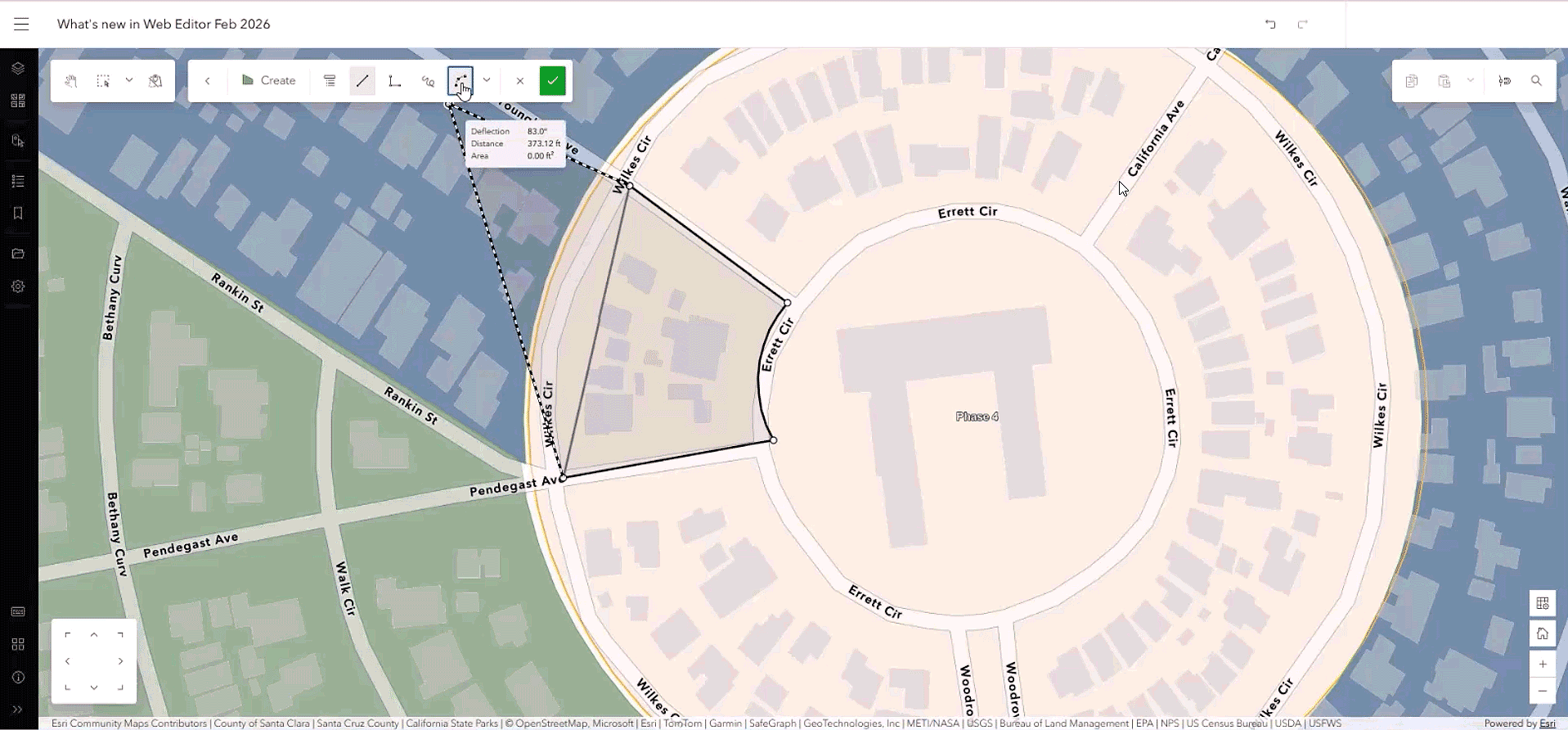Viewport: 1568px width, 730px height.
Task: Select the pan hand tool
Action: (x=71, y=81)
